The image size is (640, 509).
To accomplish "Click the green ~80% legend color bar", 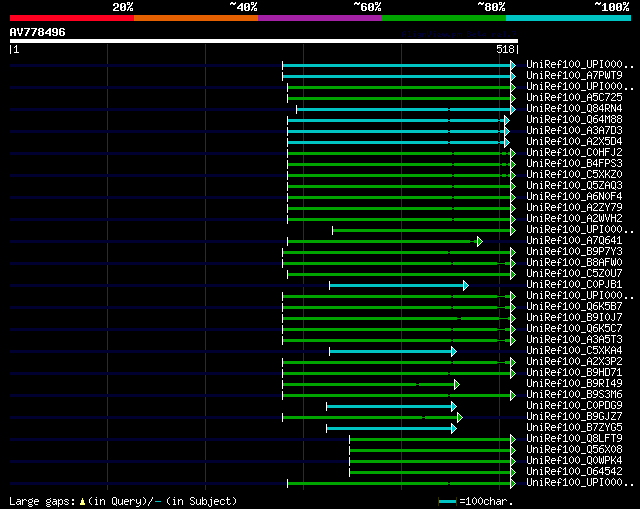I will click(444, 18).
